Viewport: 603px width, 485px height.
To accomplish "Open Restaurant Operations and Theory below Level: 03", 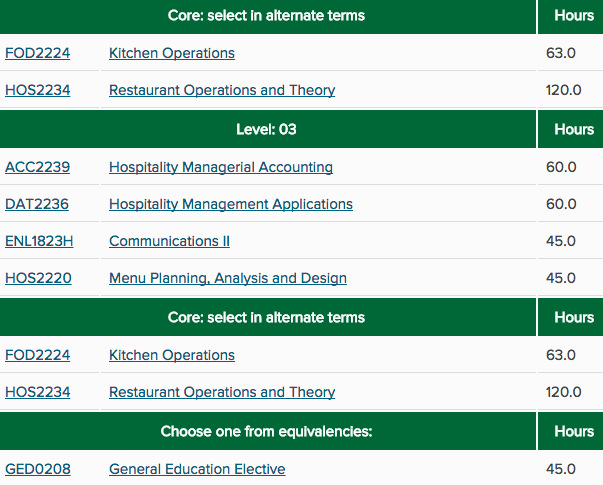I will pos(222,392).
